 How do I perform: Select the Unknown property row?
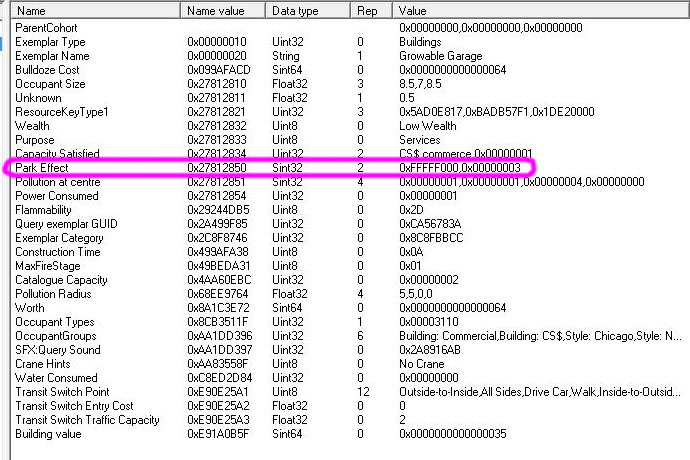(x=350, y=98)
